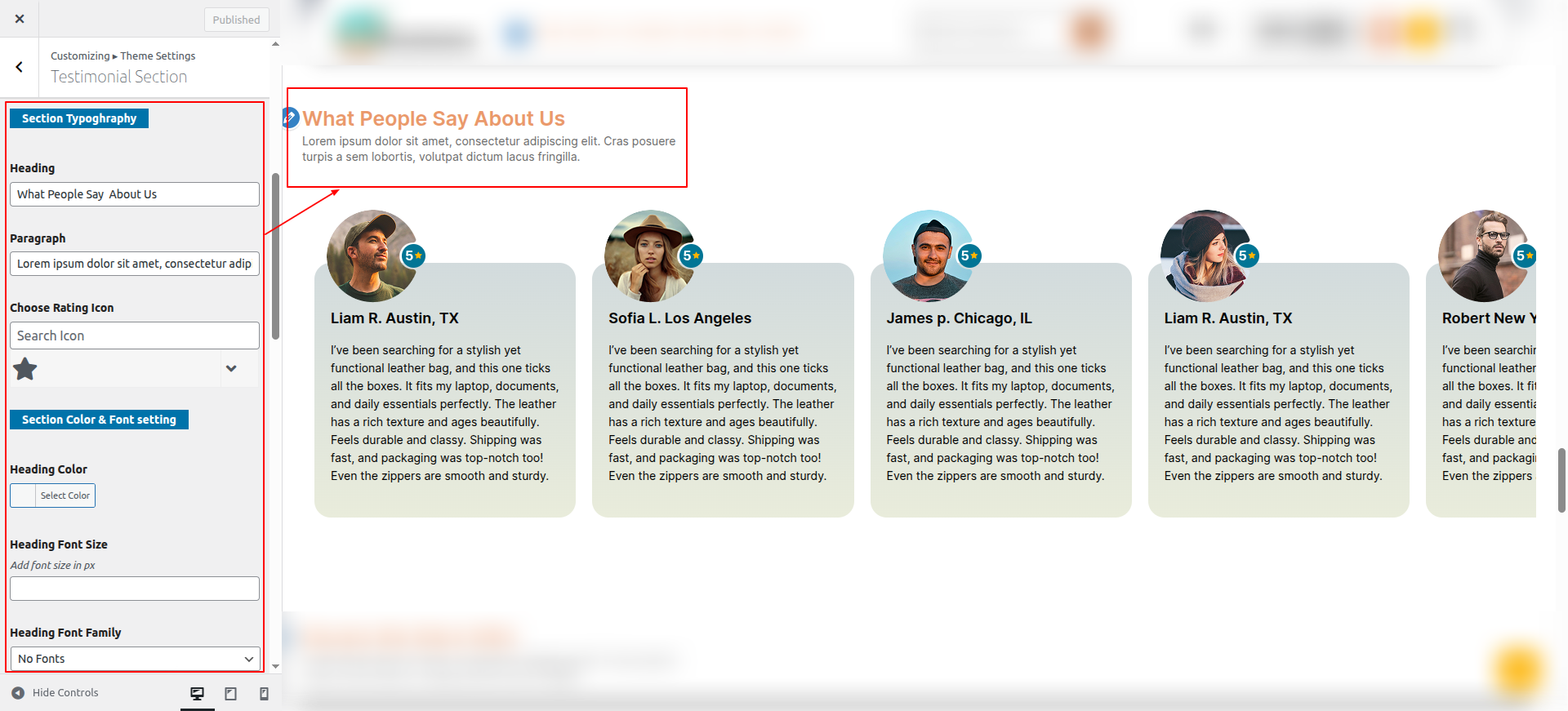The image size is (1568, 711).
Task: Click the Heading text input field
Action: pos(135,194)
